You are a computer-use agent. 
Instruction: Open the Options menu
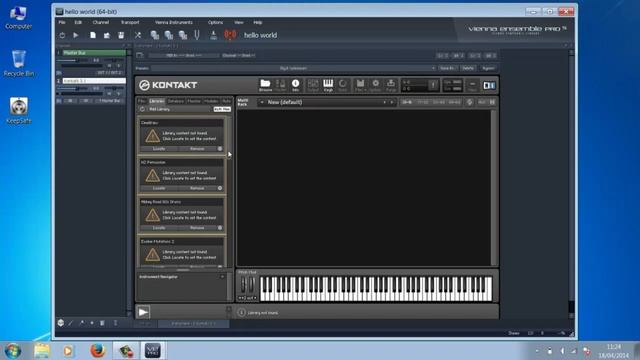click(x=215, y=22)
